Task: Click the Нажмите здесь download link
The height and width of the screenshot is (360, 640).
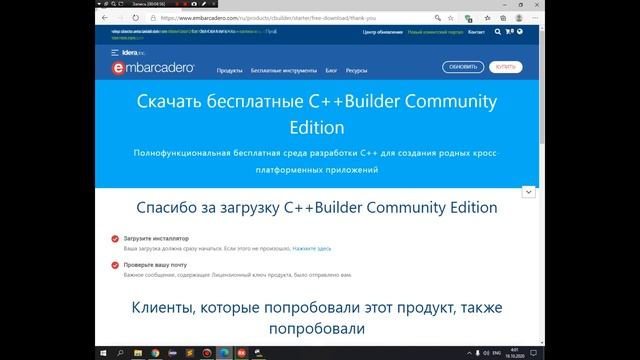Action: pyautogui.click(x=312, y=249)
